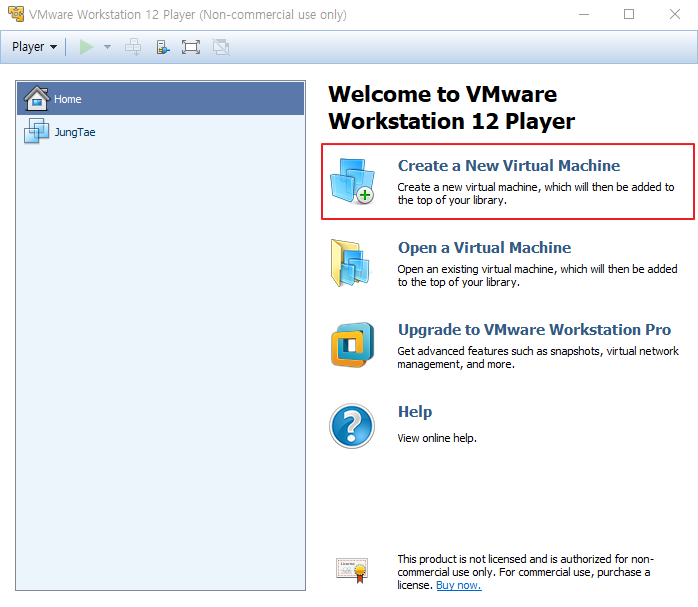The image size is (698, 607).
Task: Click Create a New Virtual Machine heading
Action: point(509,166)
